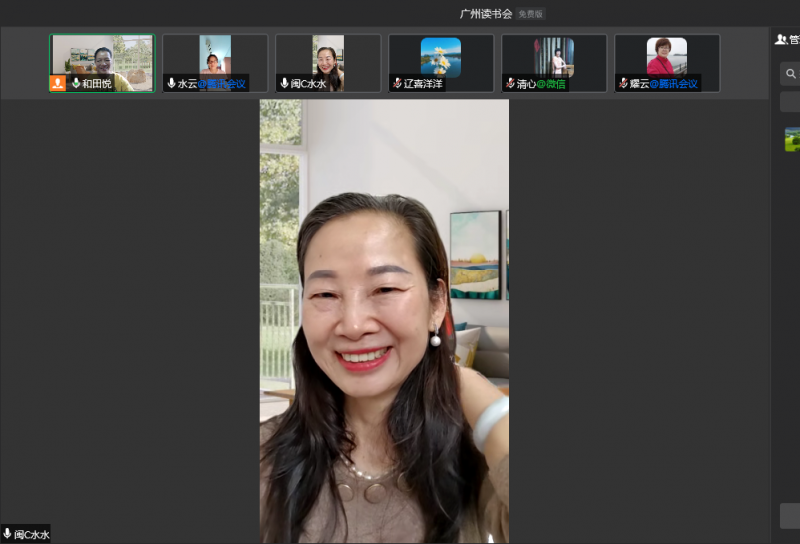Viewport: 800px width, 544px height.
Task: Click the large main speaker video
Action: (384, 320)
